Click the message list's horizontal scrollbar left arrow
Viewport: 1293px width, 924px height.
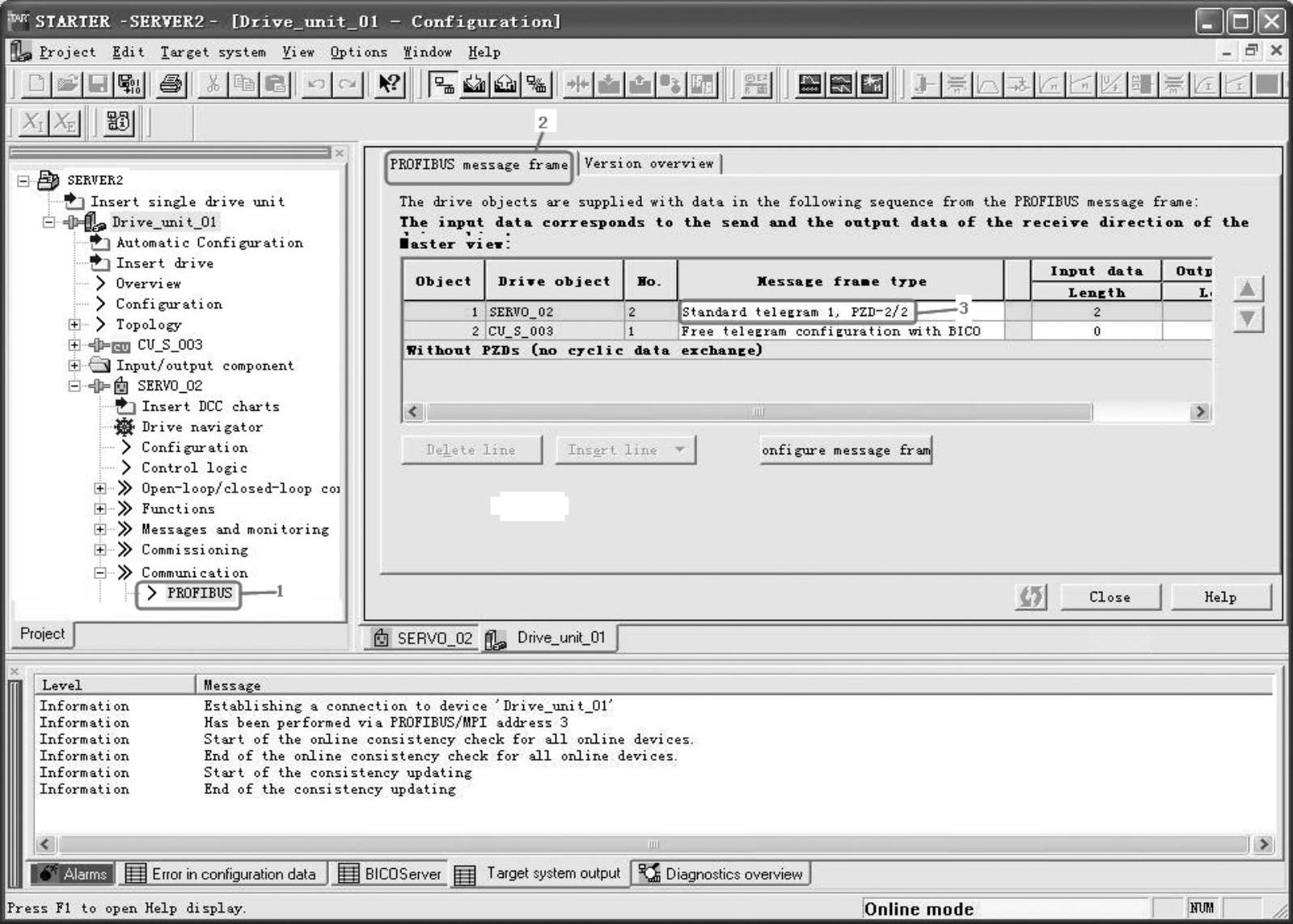pyautogui.click(x=45, y=844)
